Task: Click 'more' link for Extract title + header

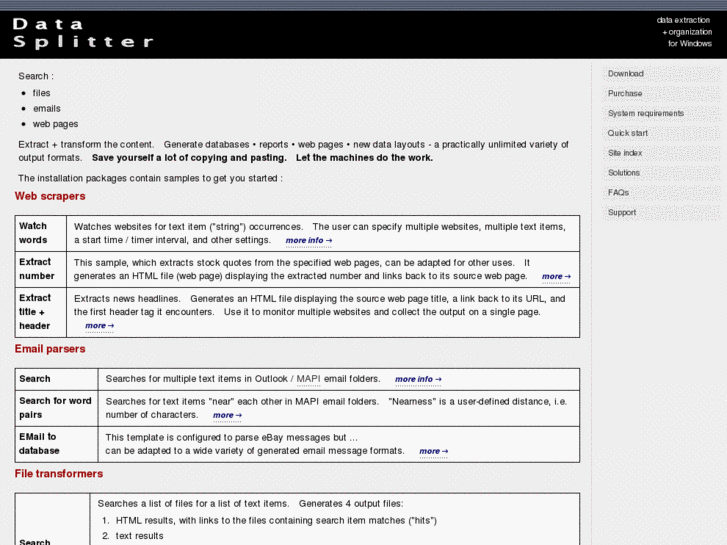Action: pyautogui.click(x=99, y=326)
